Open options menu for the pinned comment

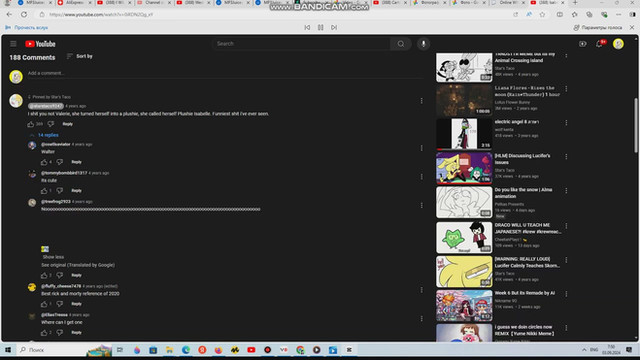[421, 101]
